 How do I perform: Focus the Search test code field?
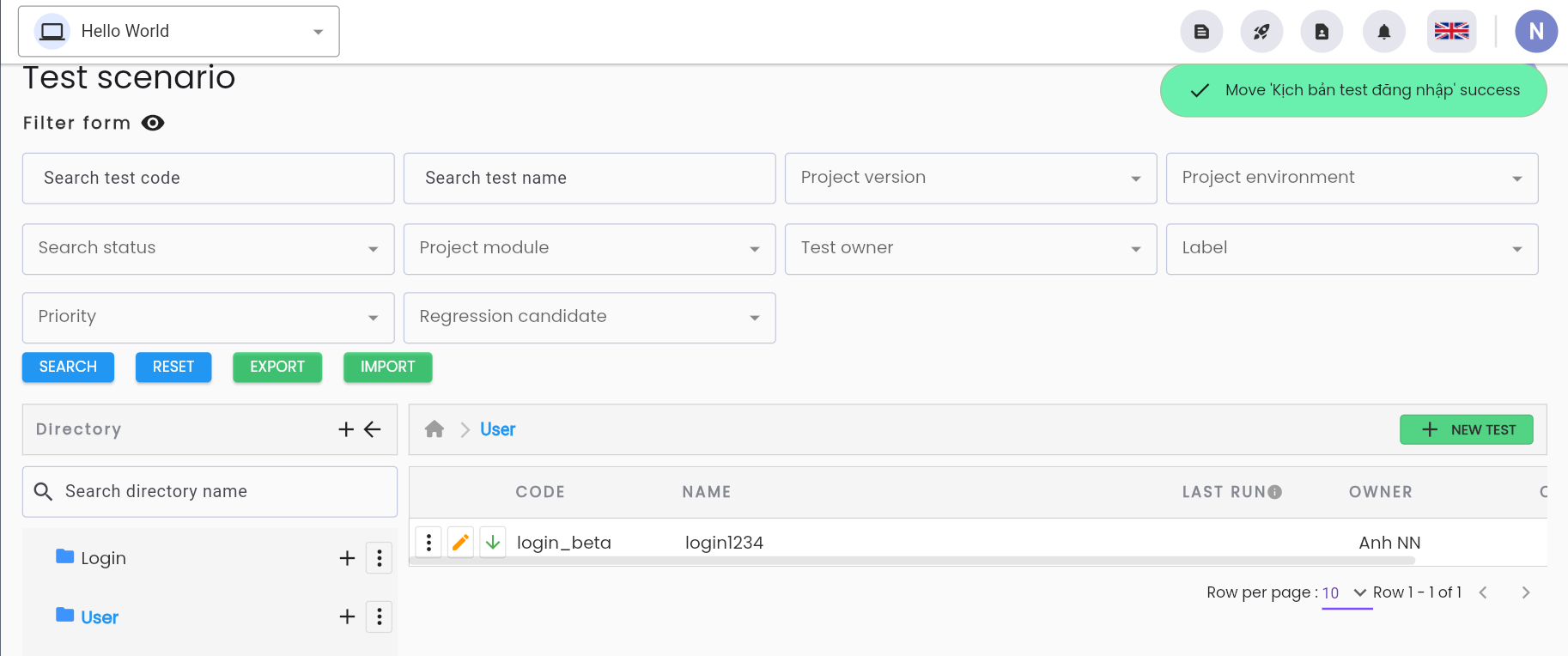point(208,179)
